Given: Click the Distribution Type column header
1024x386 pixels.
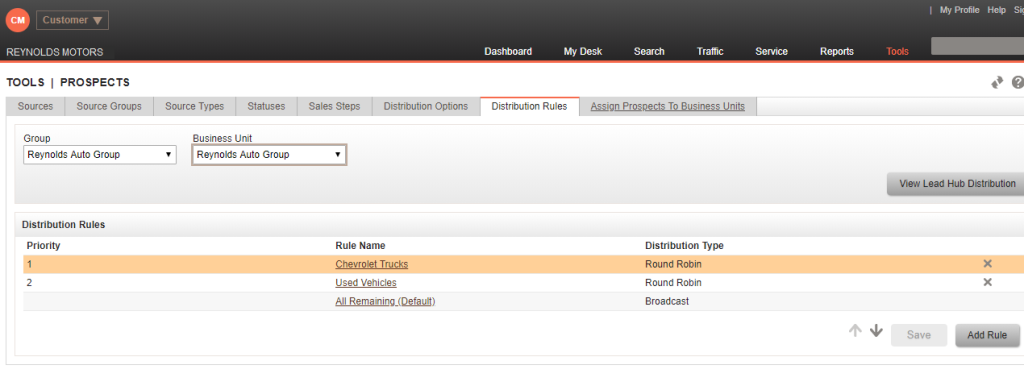Looking at the screenshot, I should coord(684,246).
